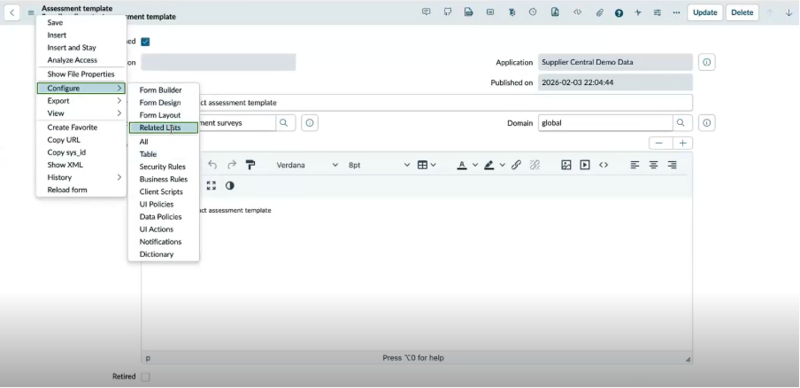This screenshot has width=800, height=388.
Task: Show info for Domain field
Action: tap(707, 123)
